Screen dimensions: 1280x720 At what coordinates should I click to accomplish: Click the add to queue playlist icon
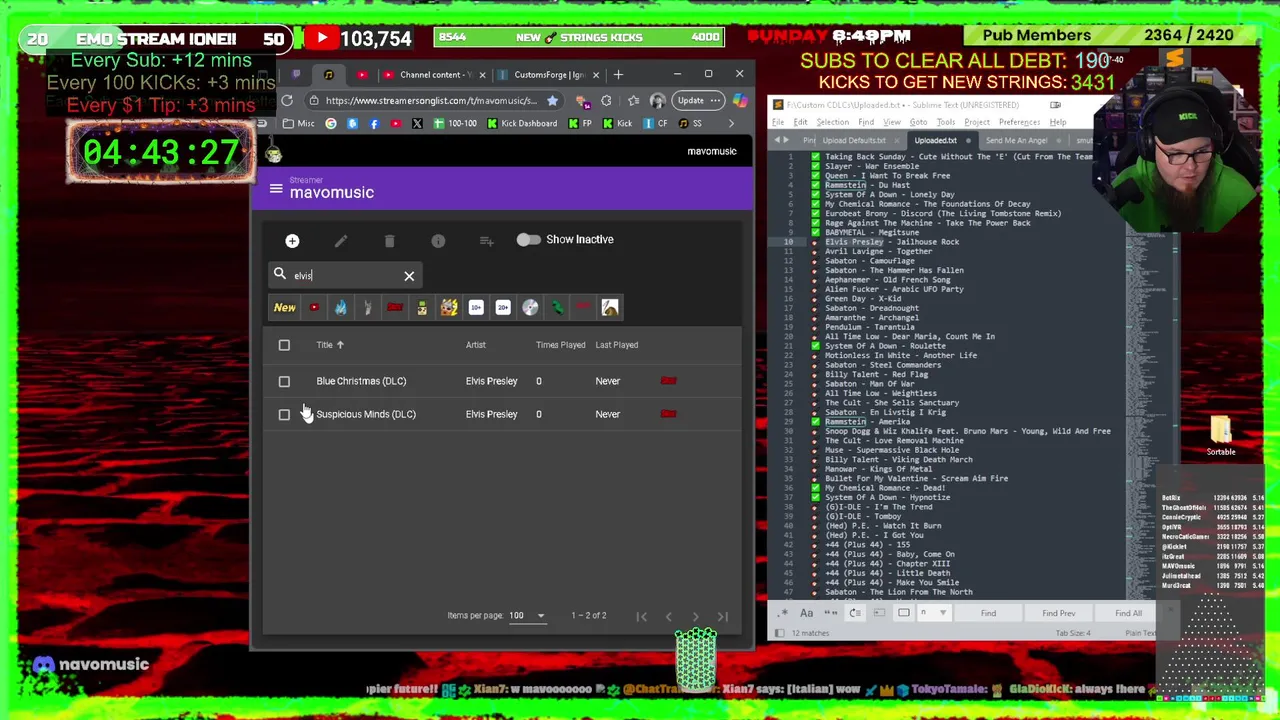486,240
